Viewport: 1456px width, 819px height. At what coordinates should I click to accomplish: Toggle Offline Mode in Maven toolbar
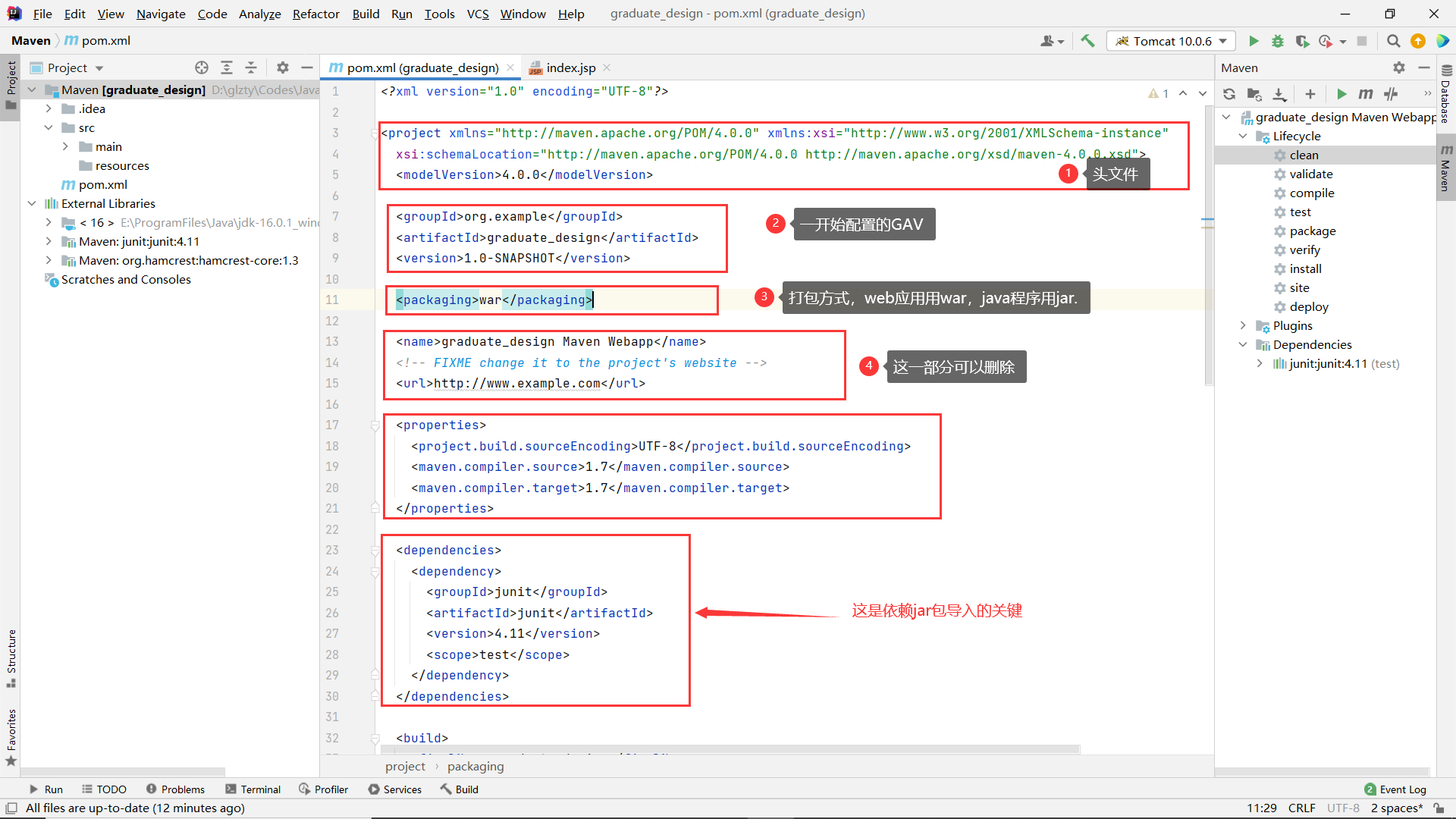[x=1390, y=94]
